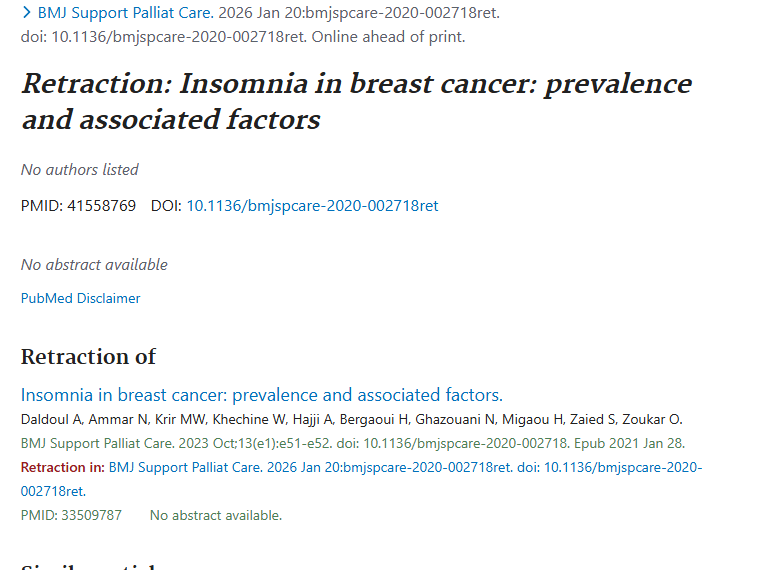Click the PMID number 41558769
760x570 pixels.
pyautogui.click(x=101, y=206)
